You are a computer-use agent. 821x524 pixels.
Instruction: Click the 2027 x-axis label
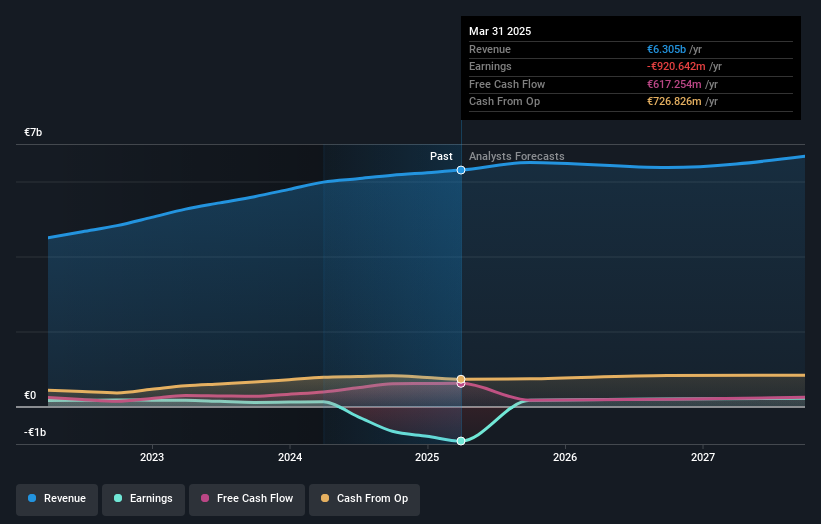pos(703,458)
